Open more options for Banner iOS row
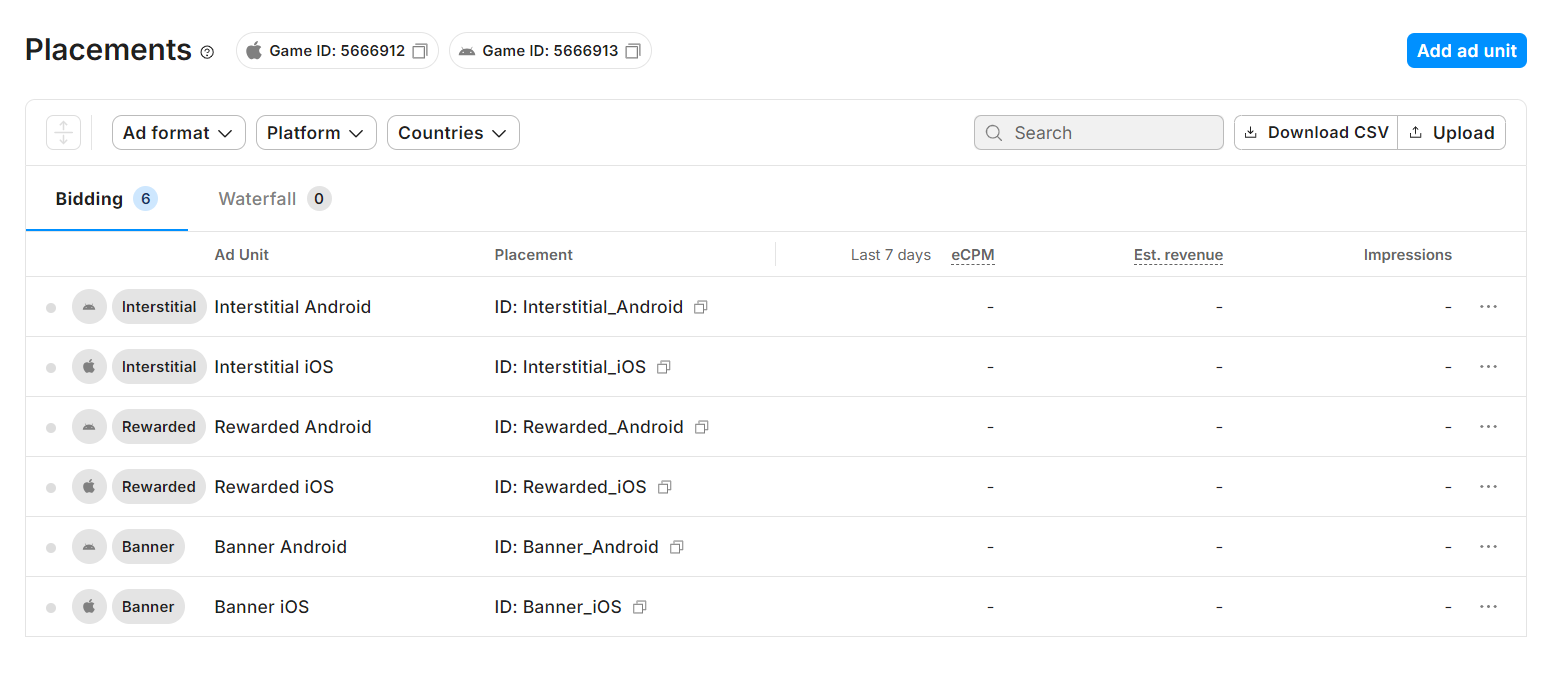 click(1488, 607)
